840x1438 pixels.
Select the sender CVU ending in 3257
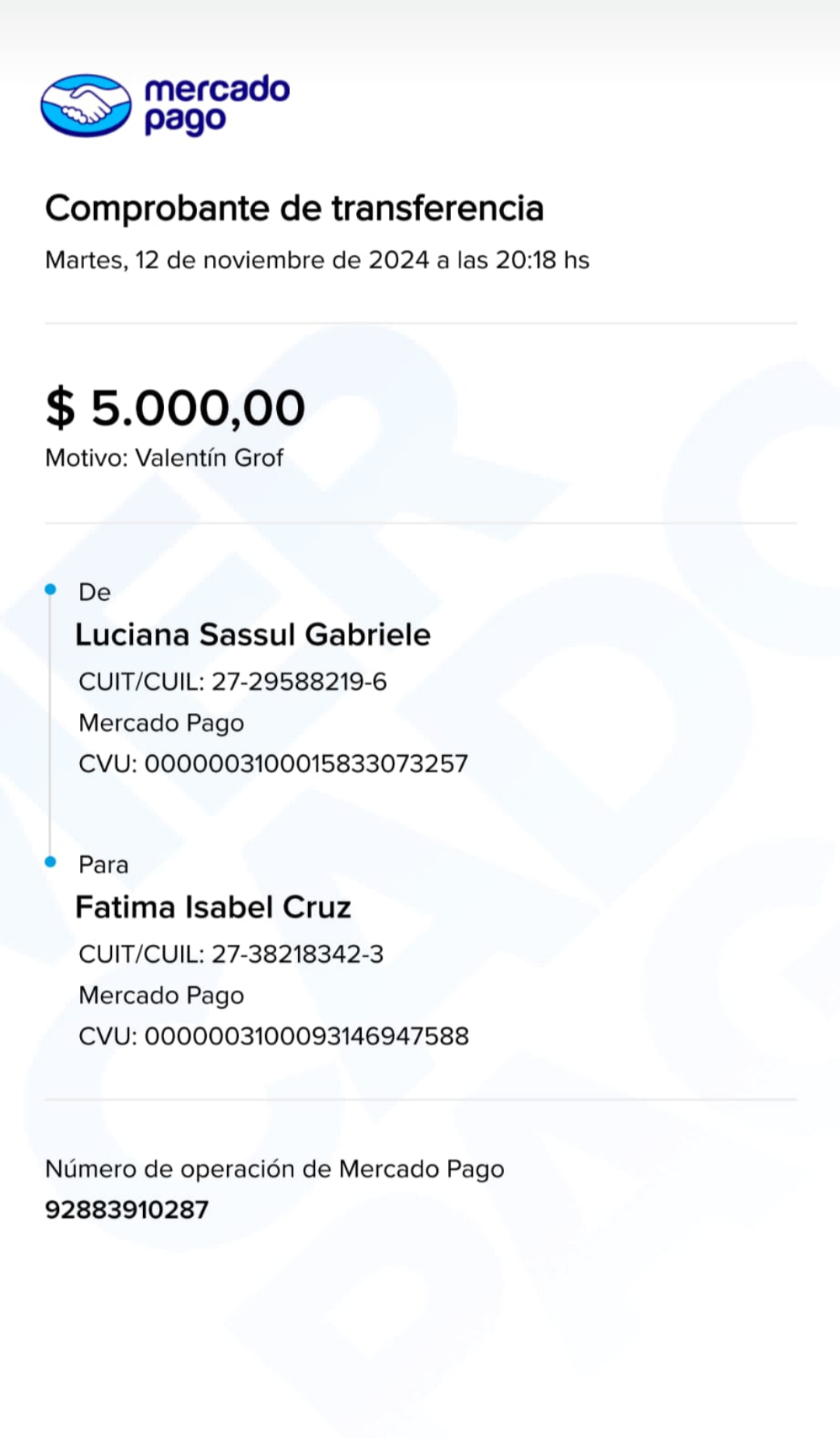click(273, 764)
